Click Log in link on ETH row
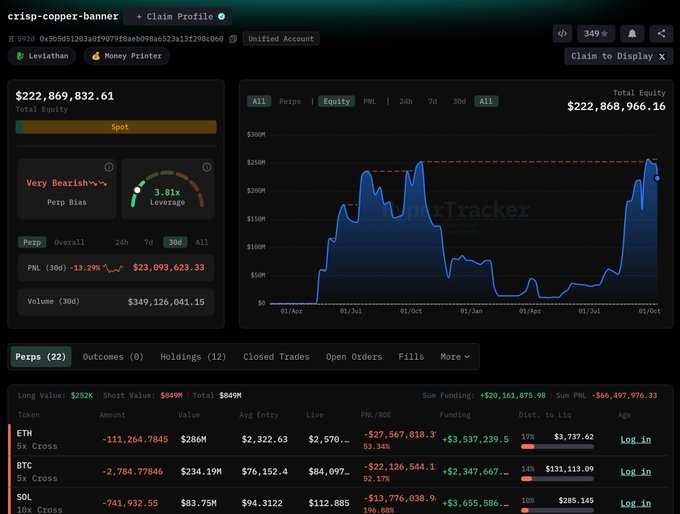 point(636,439)
